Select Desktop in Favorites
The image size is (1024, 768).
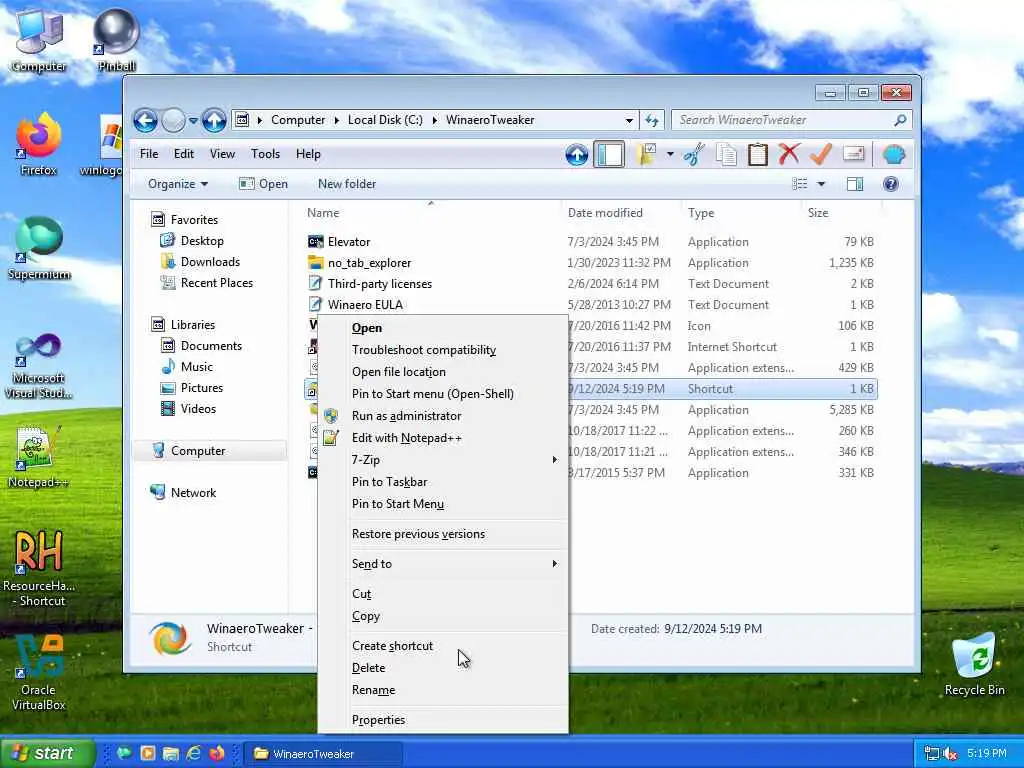202,241
